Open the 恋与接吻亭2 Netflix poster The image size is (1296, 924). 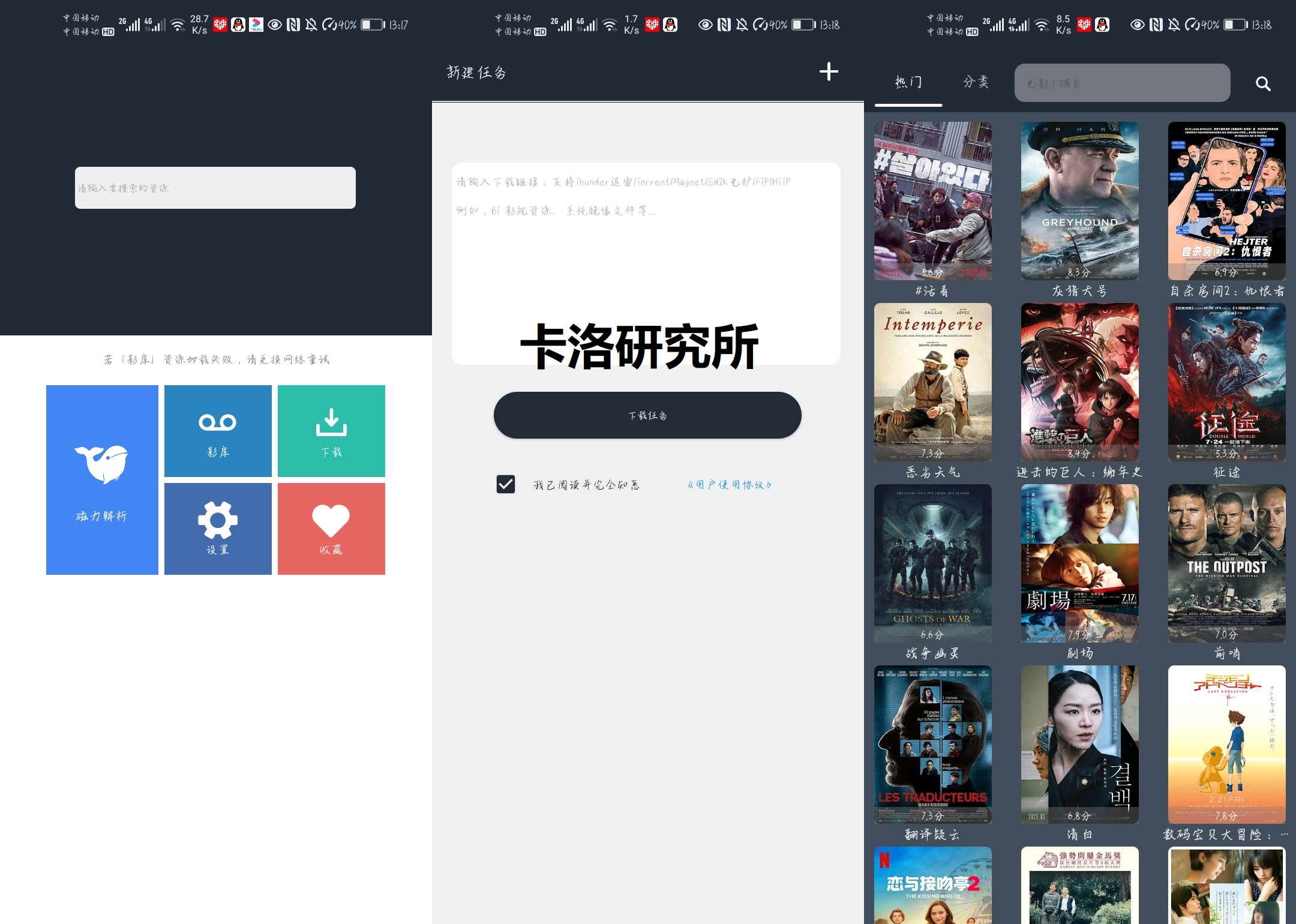(933, 885)
